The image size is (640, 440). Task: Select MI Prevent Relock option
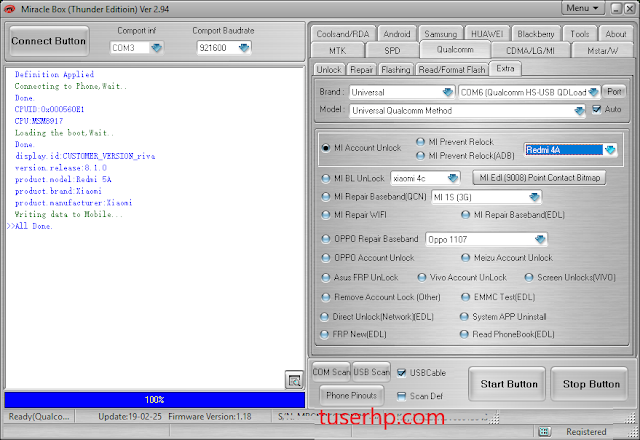420,142
